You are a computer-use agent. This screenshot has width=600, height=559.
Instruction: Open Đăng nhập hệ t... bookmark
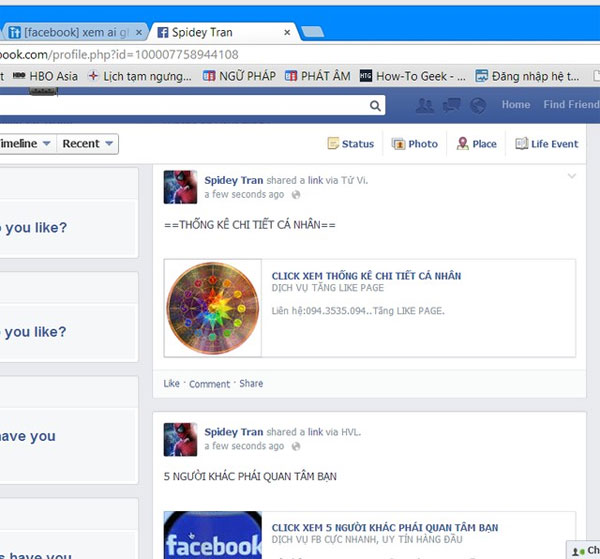[527, 76]
